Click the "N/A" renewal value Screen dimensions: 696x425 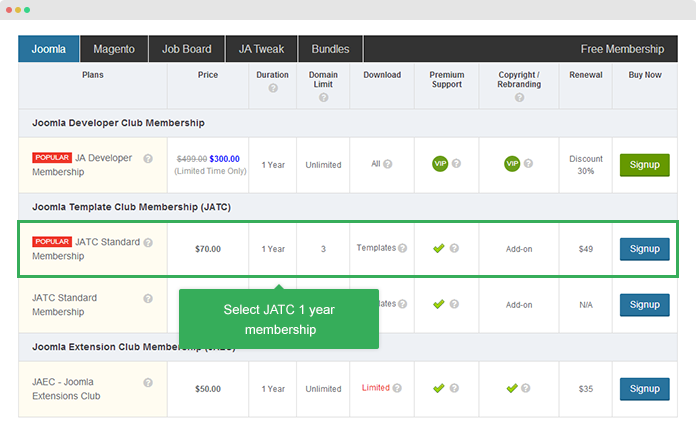click(586, 305)
